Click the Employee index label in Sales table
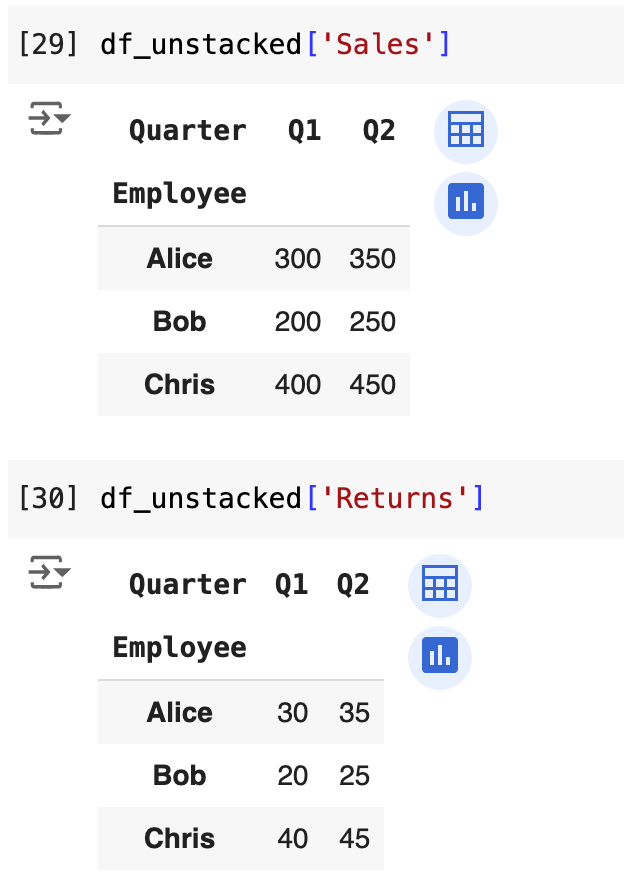The height and width of the screenshot is (882, 624). click(180, 193)
